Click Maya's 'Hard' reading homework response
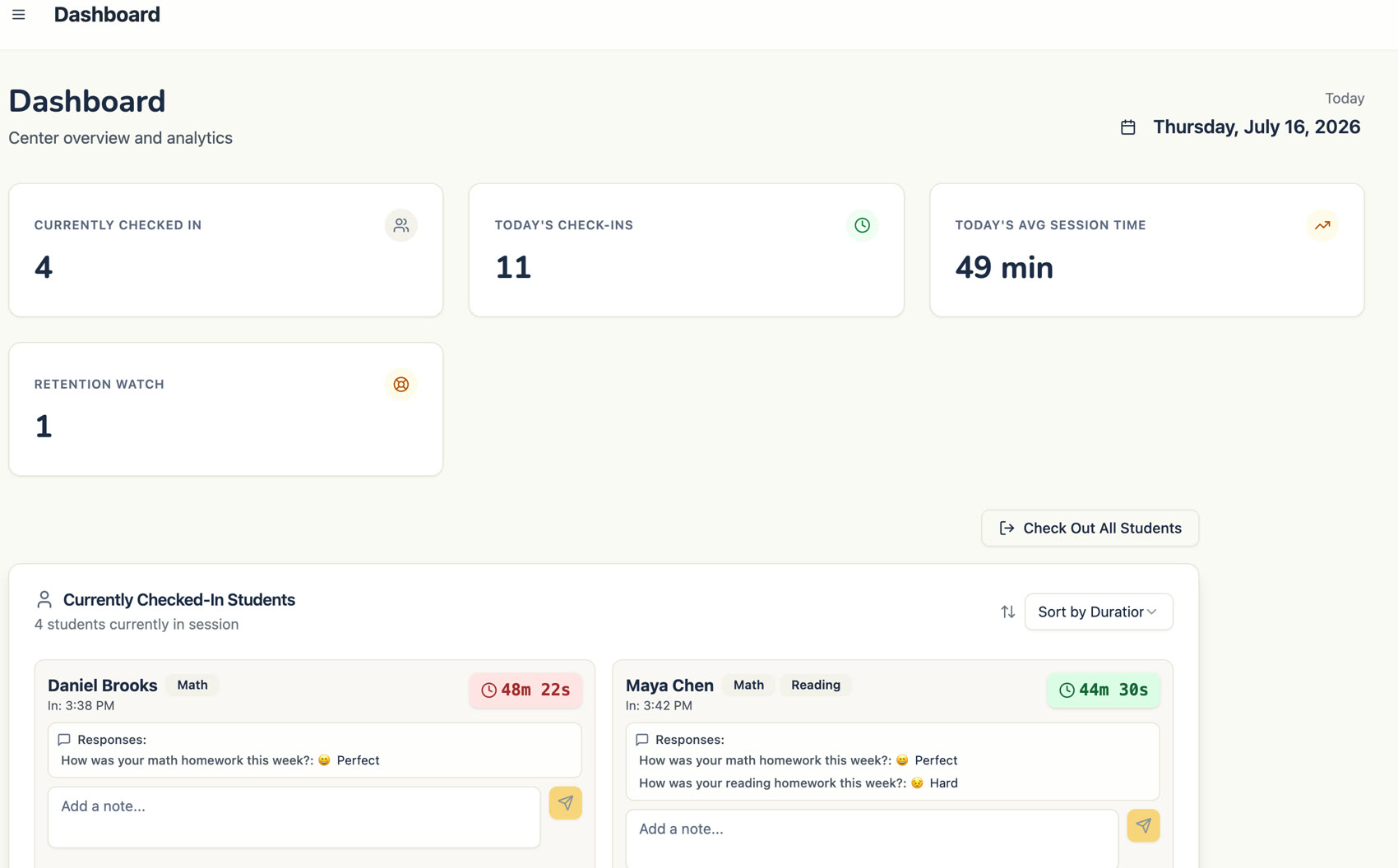Image resolution: width=1398 pixels, height=868 pixels. point(943,783)
